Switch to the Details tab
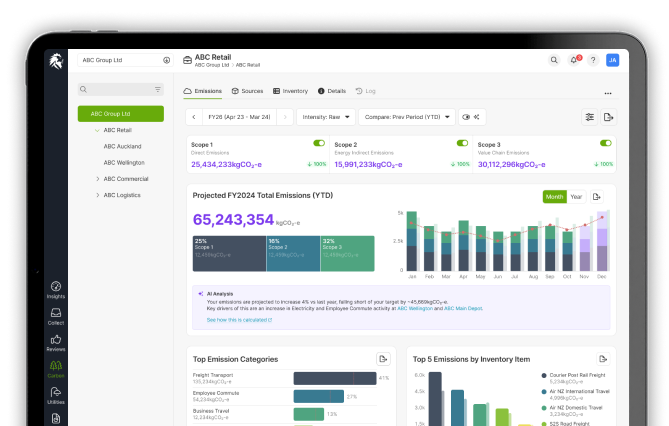 (x=332, y=91)
